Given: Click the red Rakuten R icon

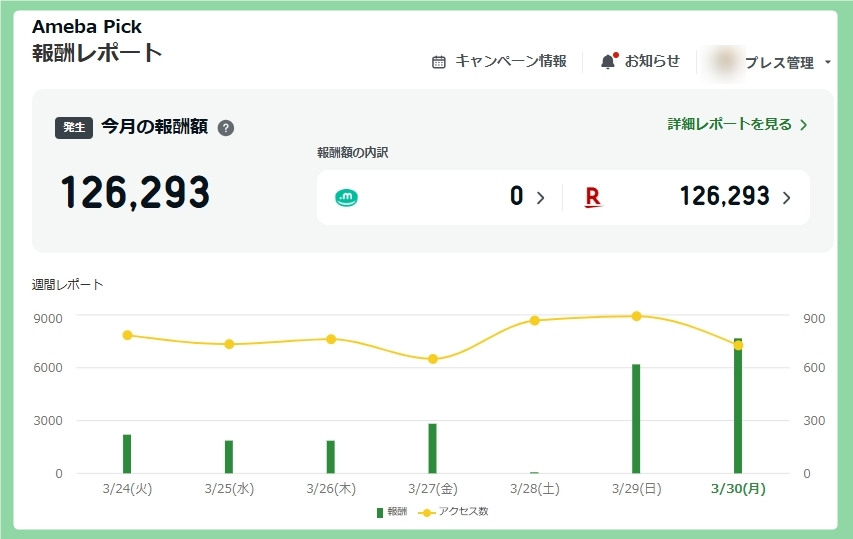Looking at the screenshot, I should (x=592, y=197).
